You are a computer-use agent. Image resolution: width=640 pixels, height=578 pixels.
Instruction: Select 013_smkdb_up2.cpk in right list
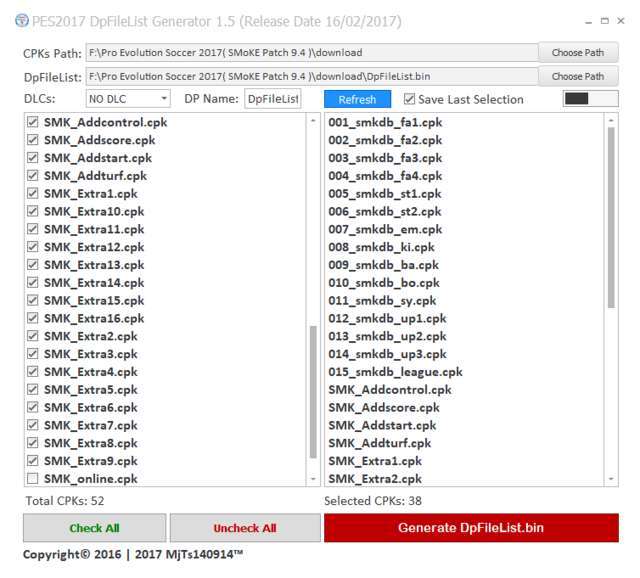[387, 336]
